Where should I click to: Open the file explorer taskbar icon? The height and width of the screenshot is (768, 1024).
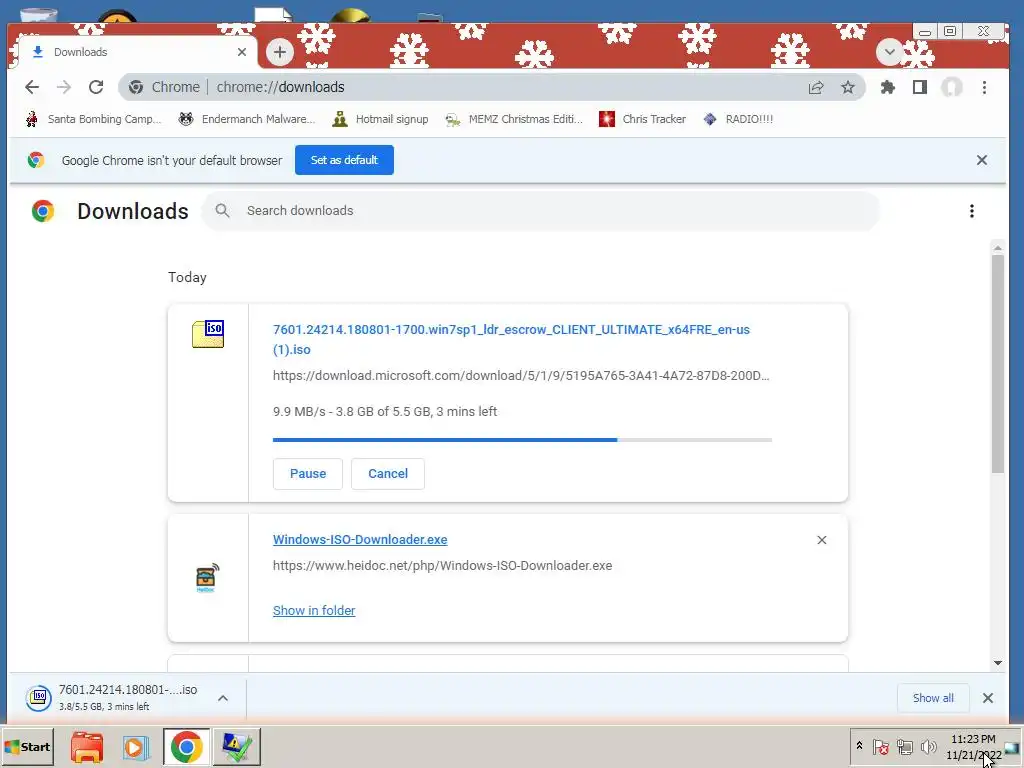(87, 747)
